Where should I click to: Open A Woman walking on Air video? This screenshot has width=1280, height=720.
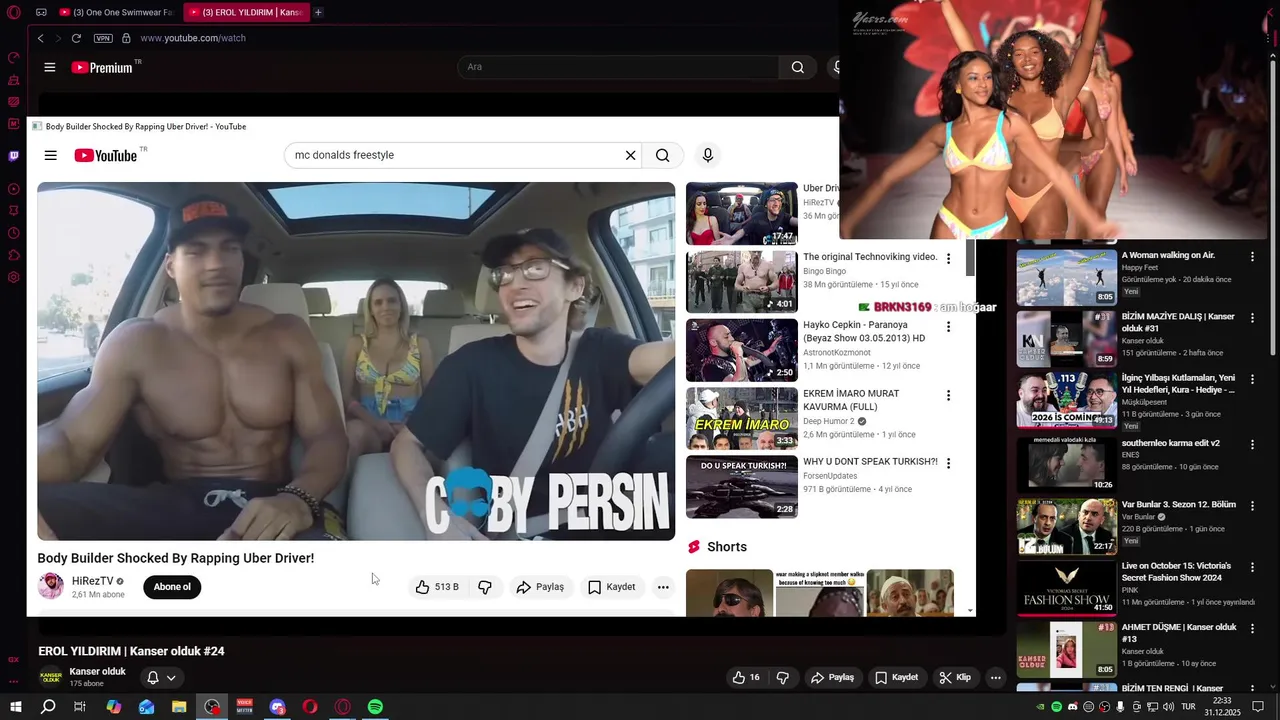click(1066, 277)
